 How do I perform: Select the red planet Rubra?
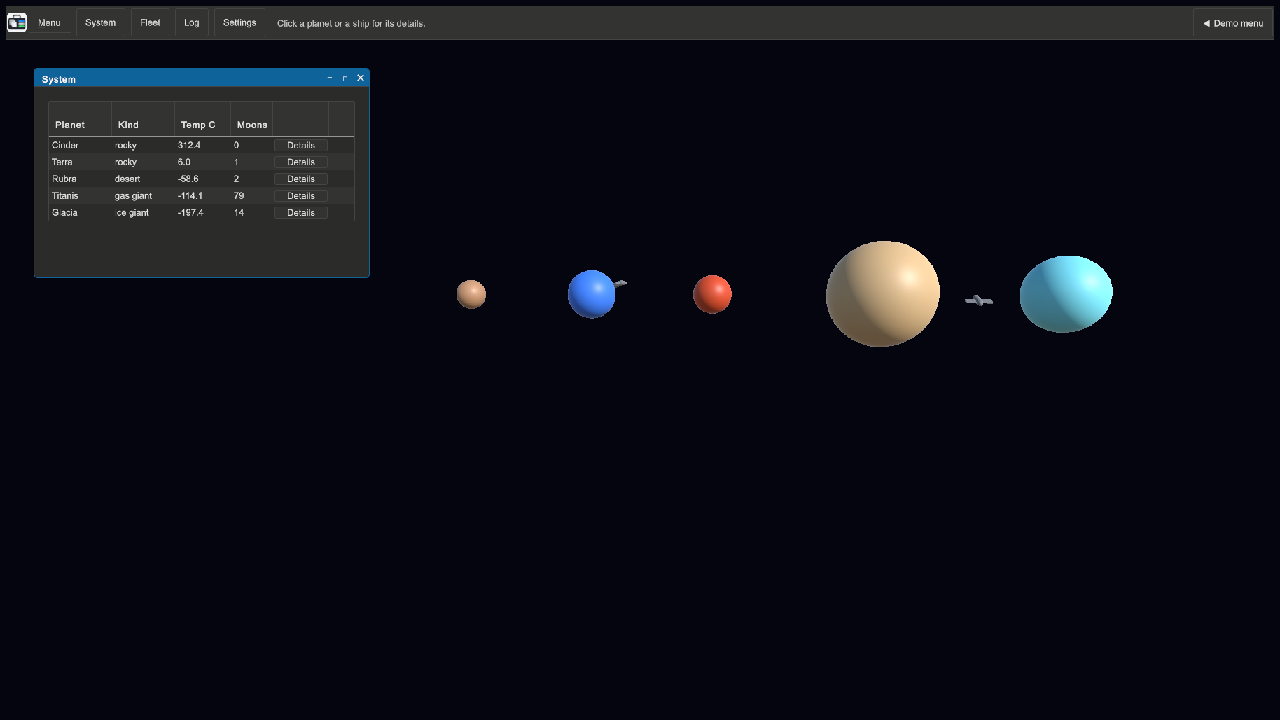tap(712, 294)
